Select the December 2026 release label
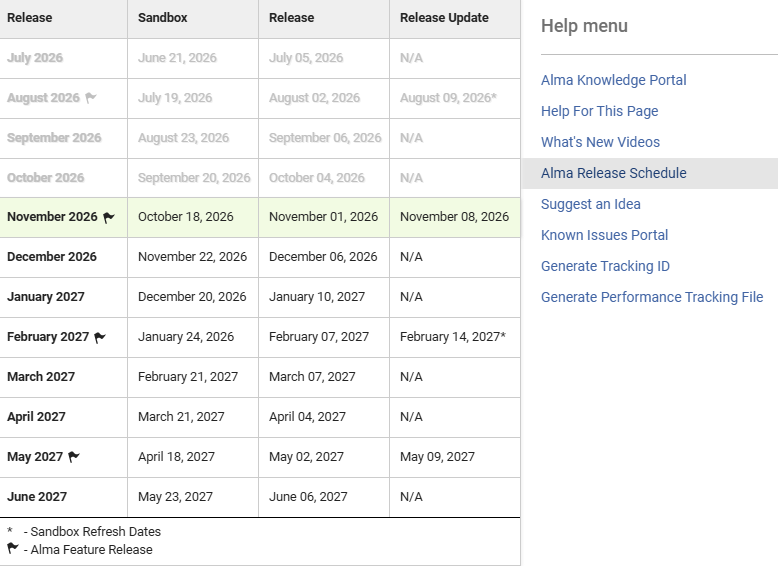 [52, 257]
